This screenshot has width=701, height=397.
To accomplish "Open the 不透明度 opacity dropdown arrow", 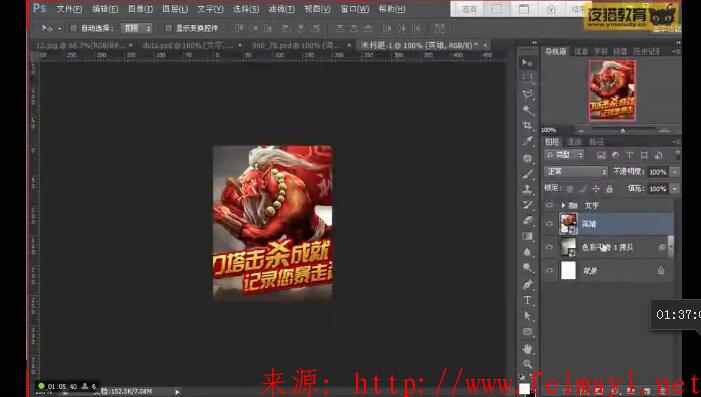I will tap(675, 172).
